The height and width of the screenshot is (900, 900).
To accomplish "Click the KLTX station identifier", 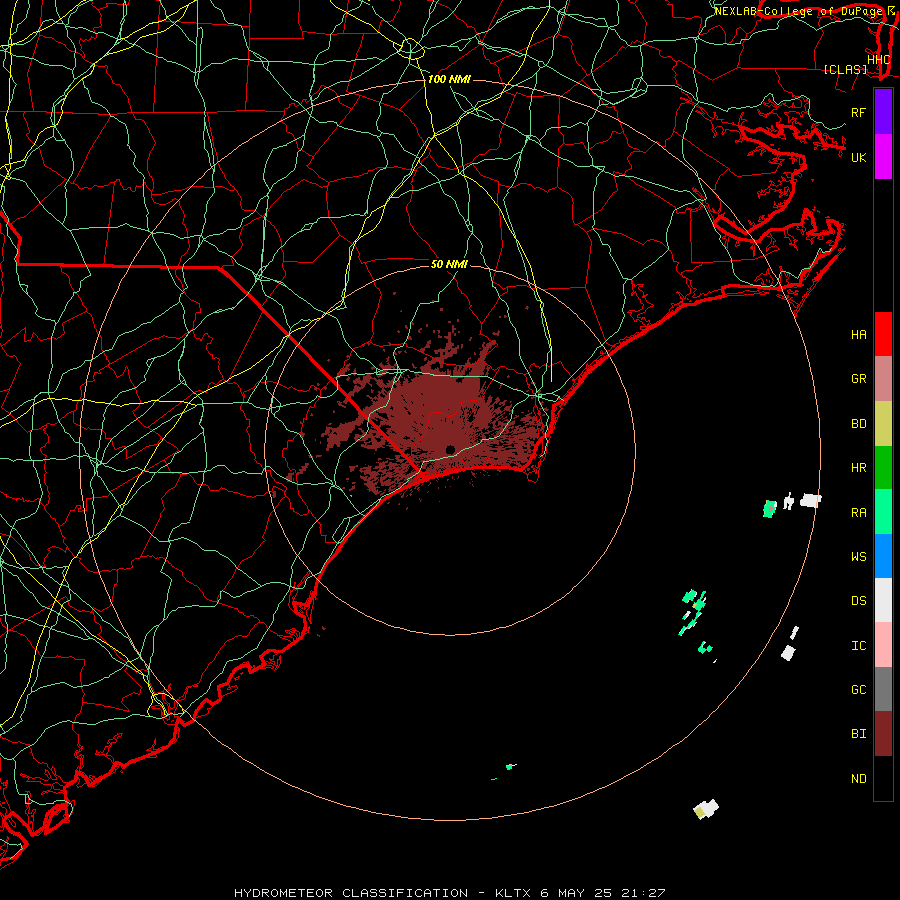I will [x=513, y=893].
